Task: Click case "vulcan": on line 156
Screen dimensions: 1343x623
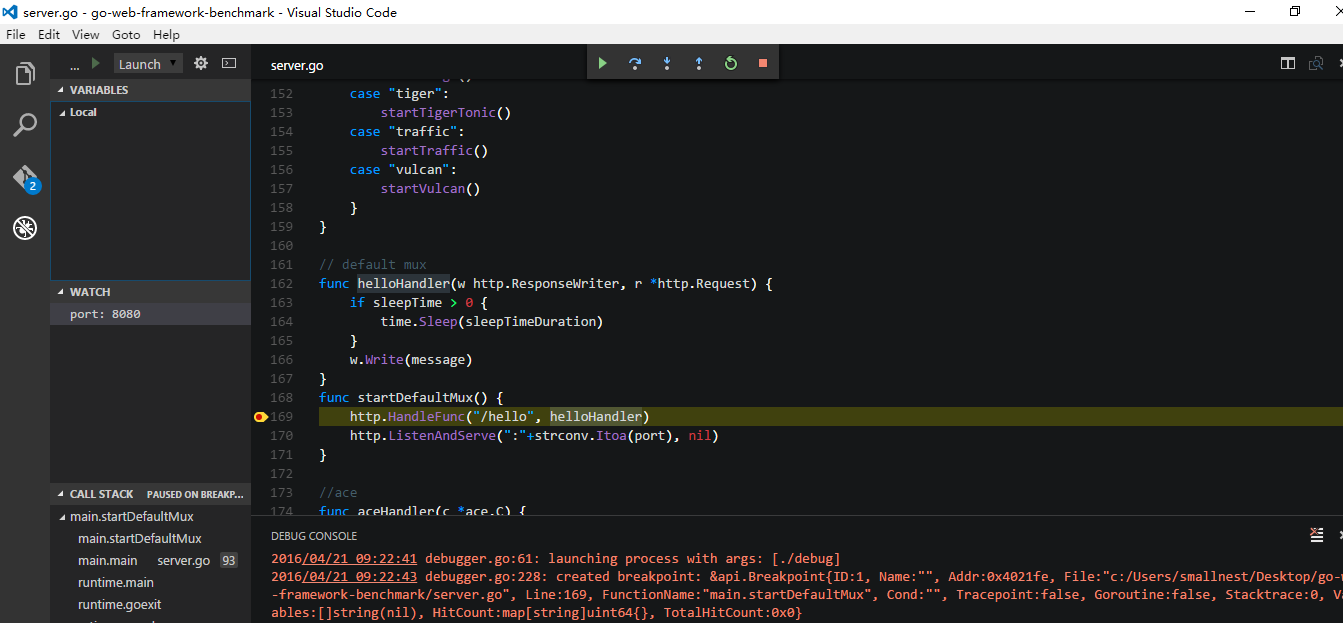Action: click(403, 170)
